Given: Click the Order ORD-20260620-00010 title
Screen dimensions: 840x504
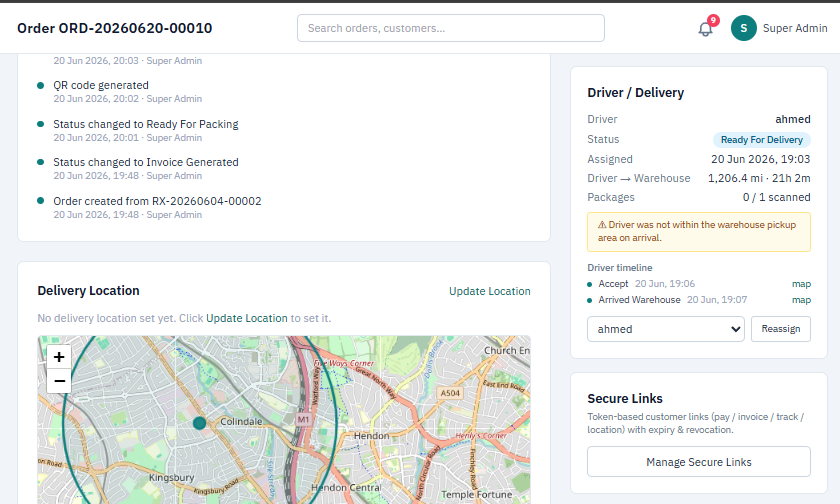Looking at the screenshot, I should 115,28.
